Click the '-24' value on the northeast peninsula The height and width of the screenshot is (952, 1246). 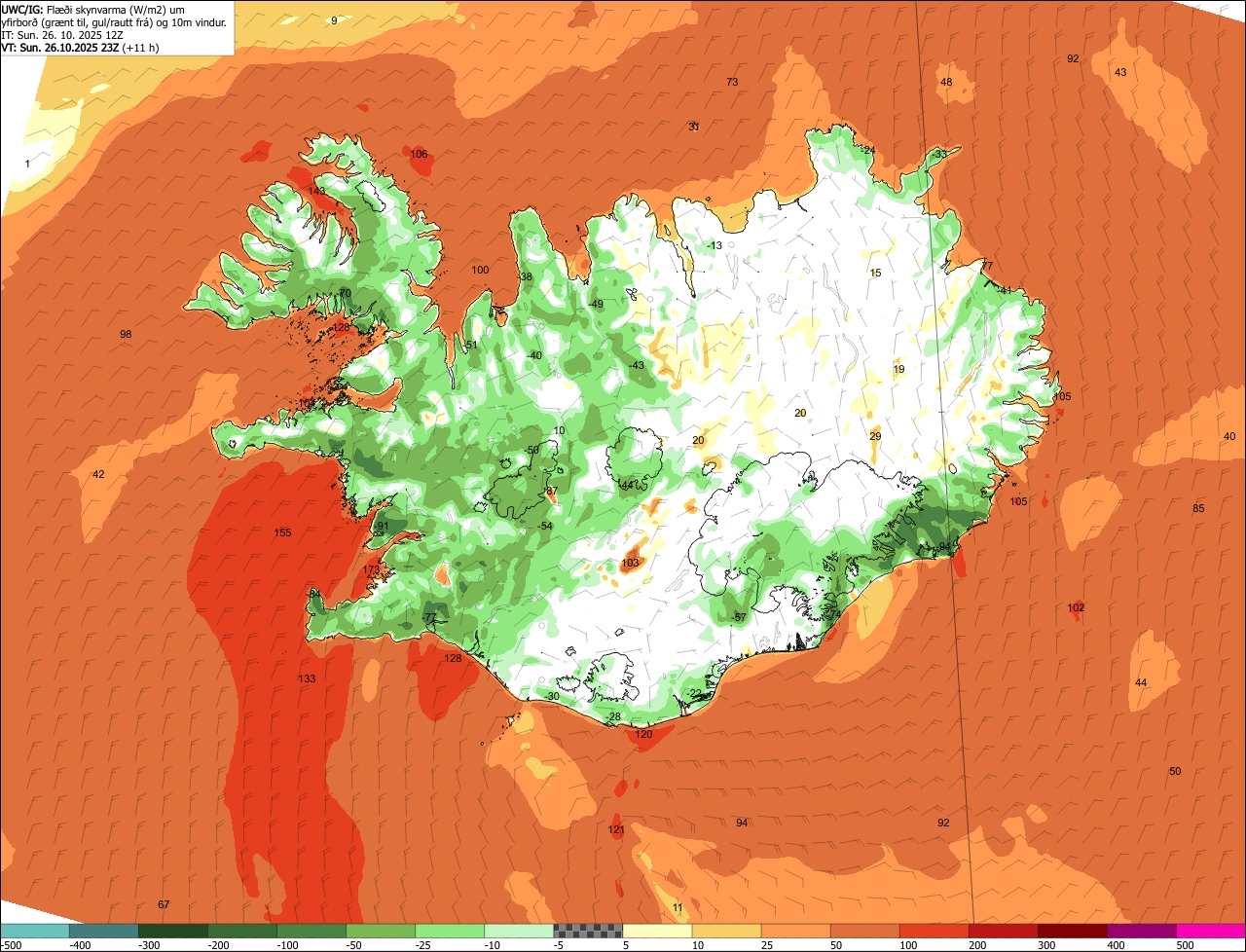867,150
